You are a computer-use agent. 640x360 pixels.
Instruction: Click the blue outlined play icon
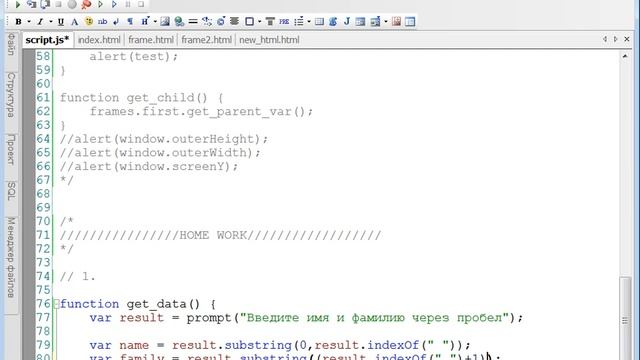114,4
